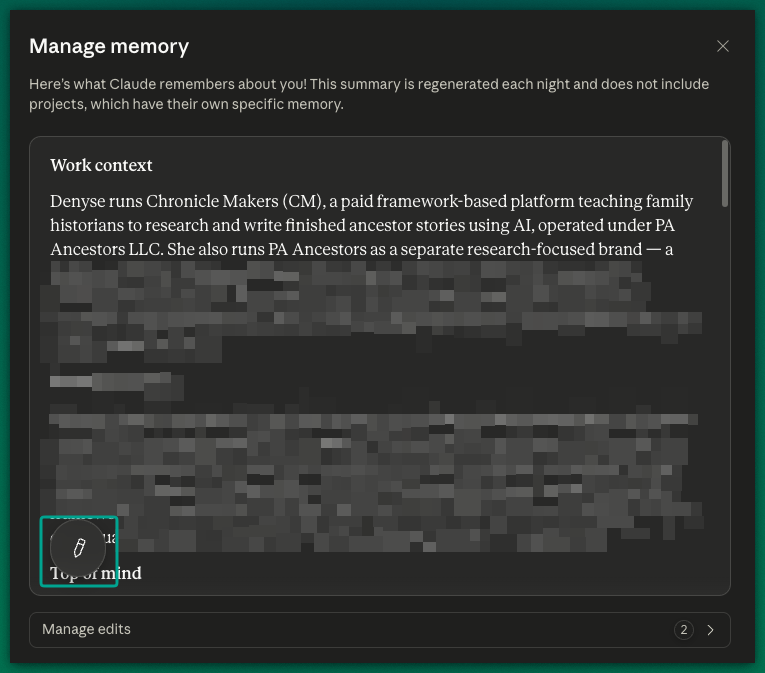Open the Manage edits row

[380, 630]
